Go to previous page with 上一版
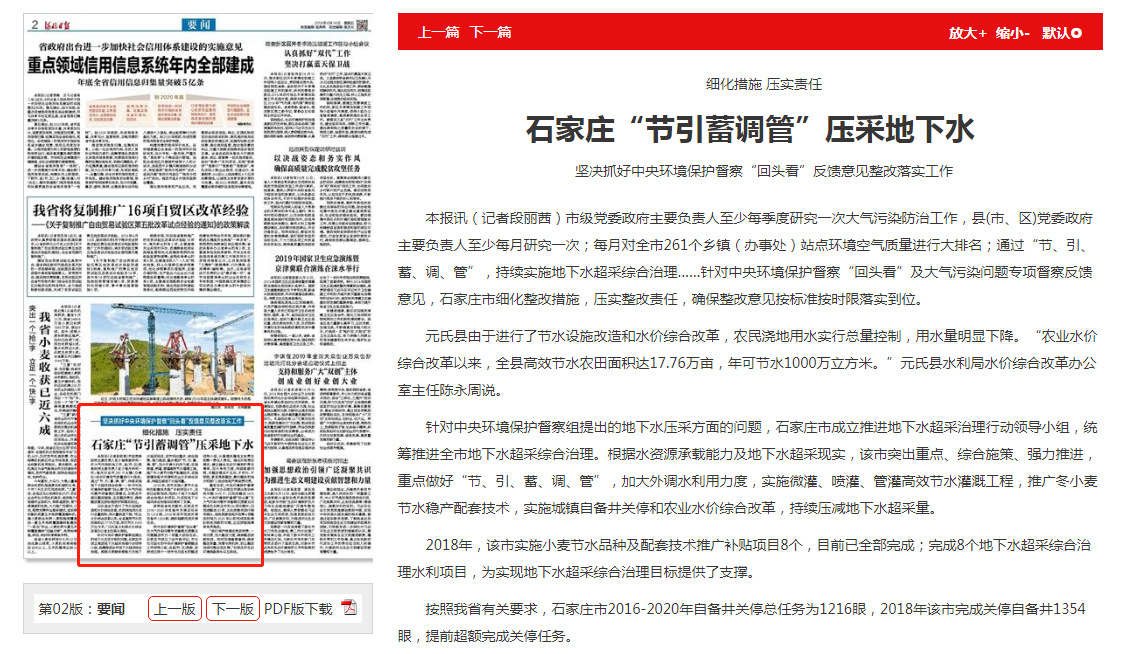 pos(175,608)
